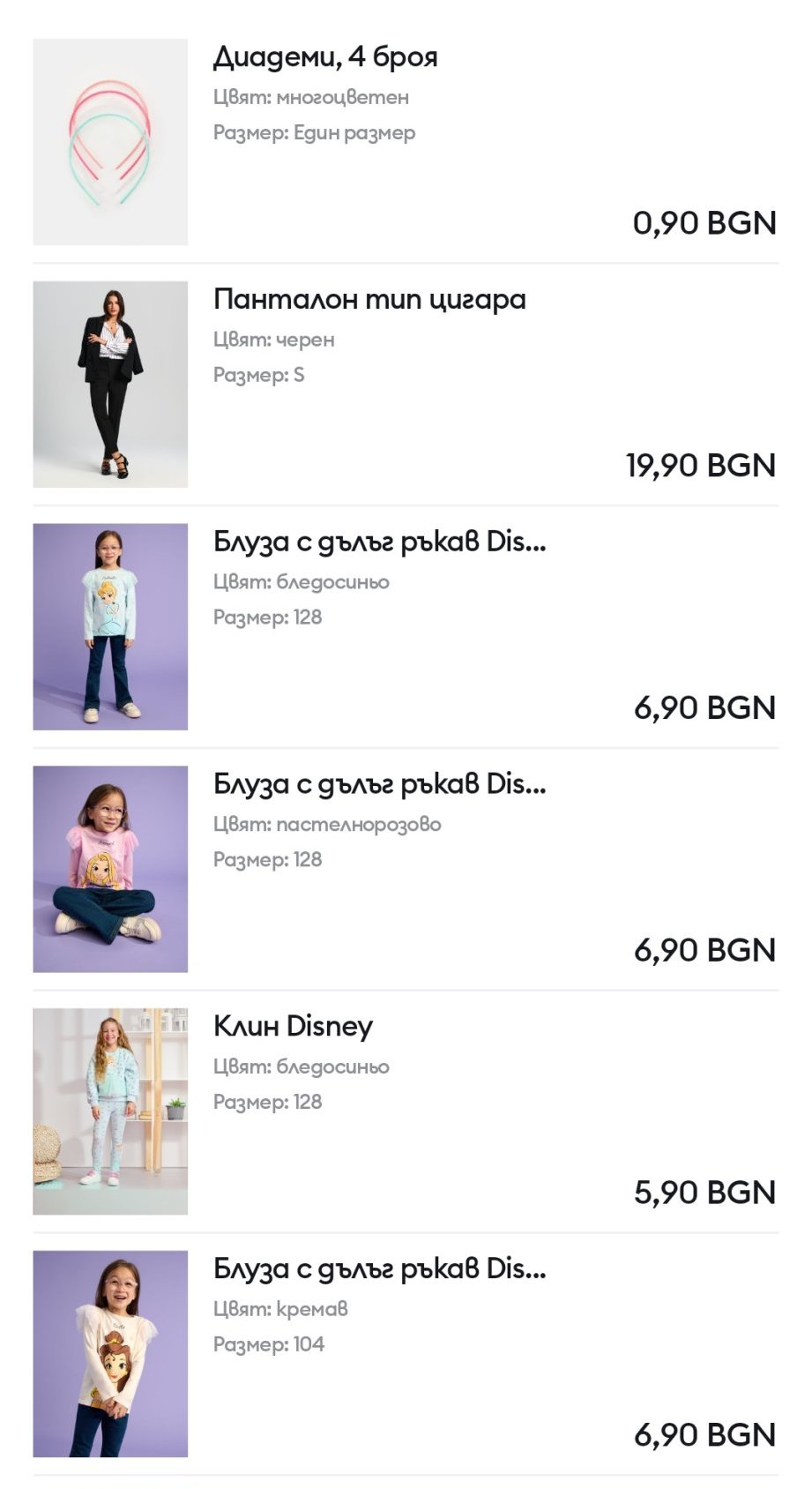This screenshot has height=1489, width=812.
Task: Click the 0,90 BGN price
Action: pos(704,223)
